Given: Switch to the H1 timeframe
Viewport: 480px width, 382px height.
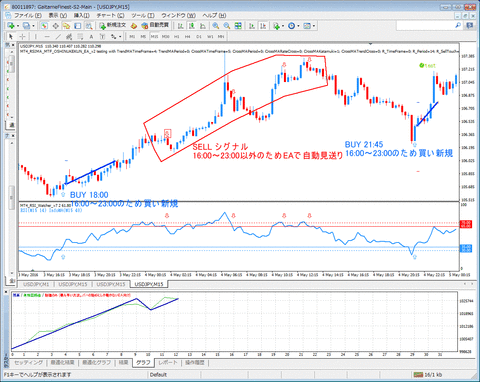Looking at the screenshot, I should pos(177,37).
